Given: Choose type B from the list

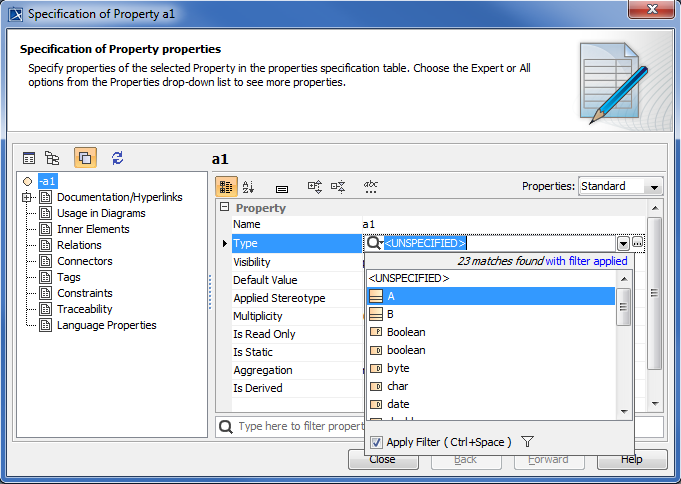Looking at the screenshot, I should 491,314.
